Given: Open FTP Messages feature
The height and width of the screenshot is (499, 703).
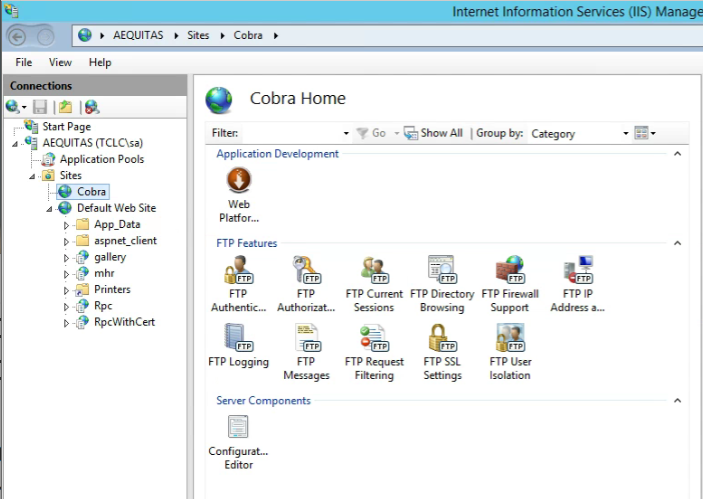Looking at the screenshot, I should point(306,352).
